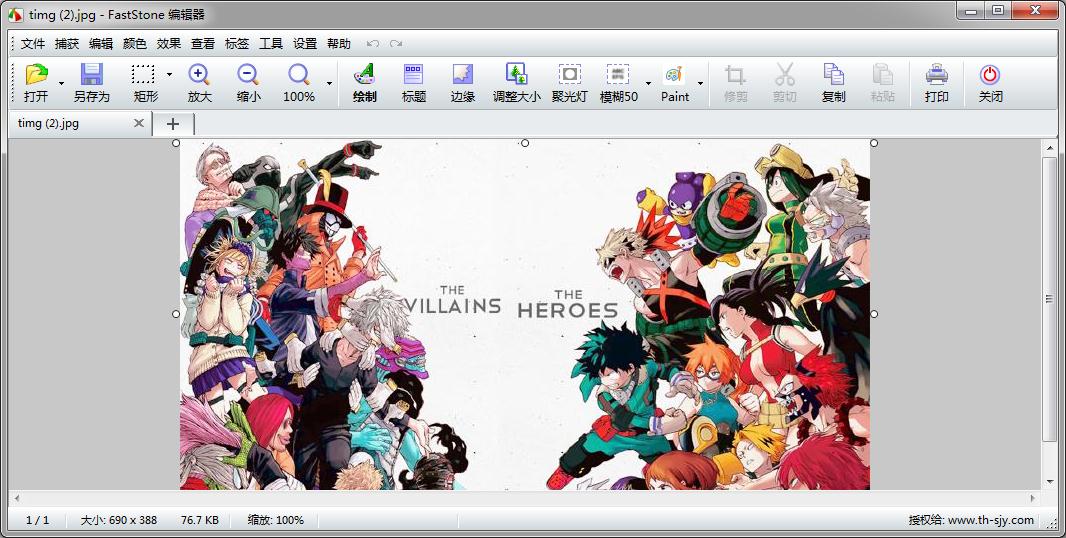This screenshot has height=538, width=1066.
Task: Click the 缩放: 100% status text
Action: [x=275, y=520]
